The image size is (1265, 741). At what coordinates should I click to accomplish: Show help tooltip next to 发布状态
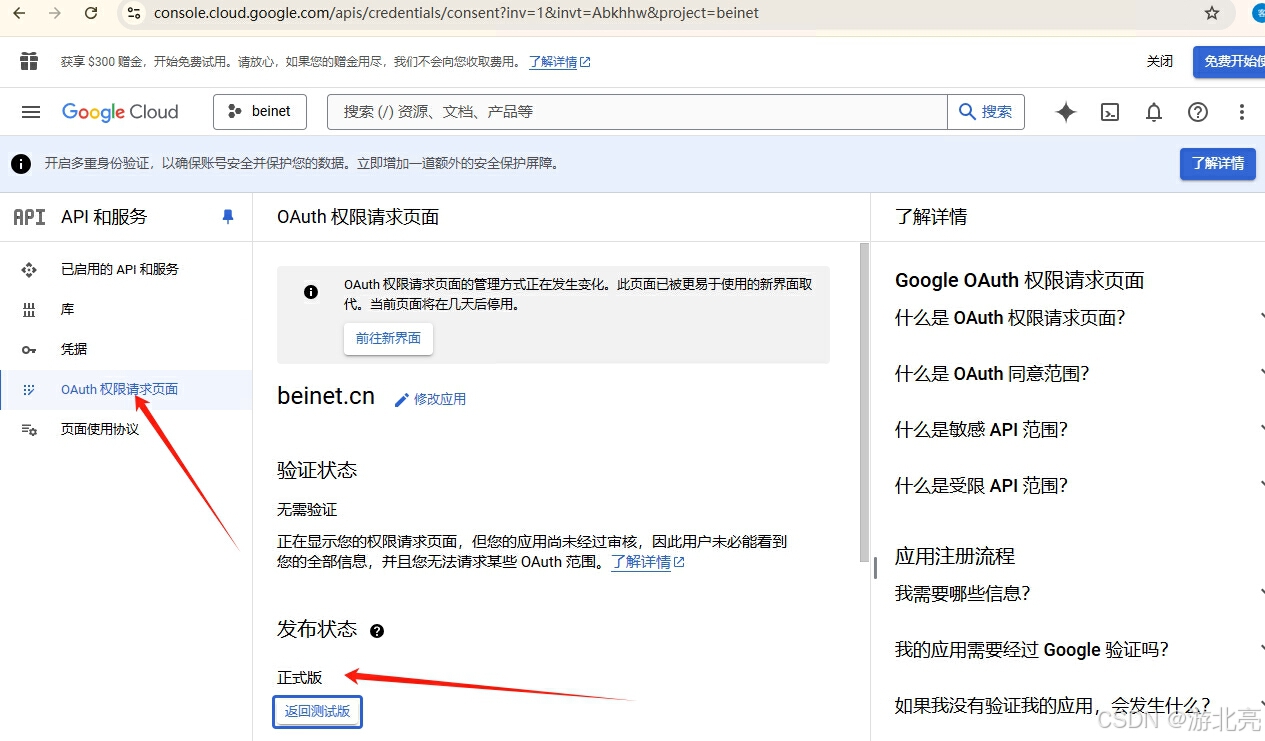(x=377, y=631)
